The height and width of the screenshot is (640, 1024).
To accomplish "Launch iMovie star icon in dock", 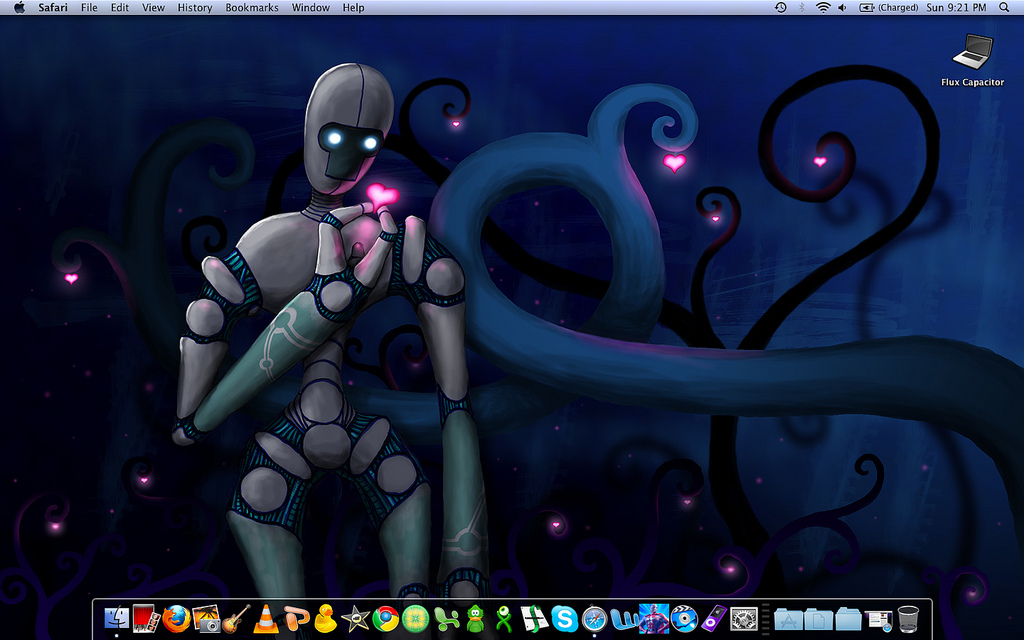I will [355, 619].
